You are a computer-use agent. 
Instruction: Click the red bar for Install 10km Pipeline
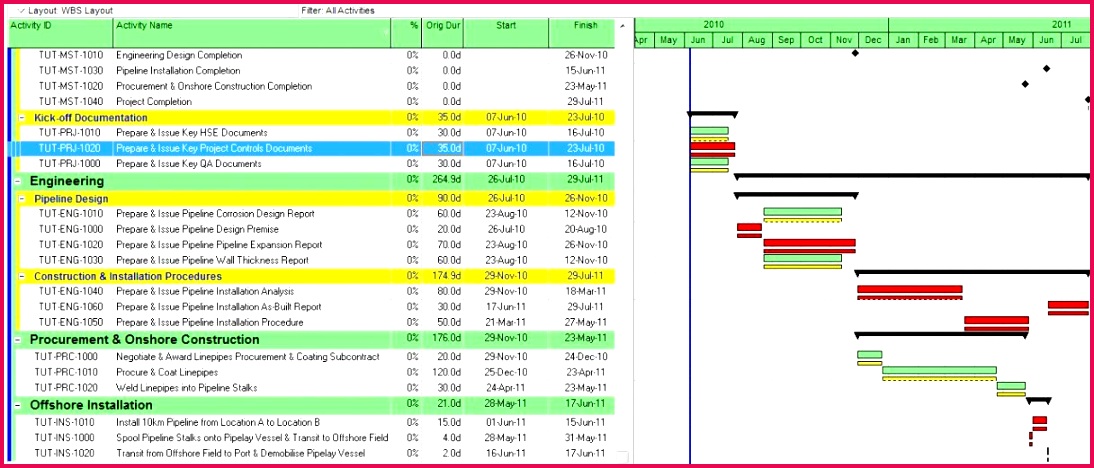tap(1040, 421)
